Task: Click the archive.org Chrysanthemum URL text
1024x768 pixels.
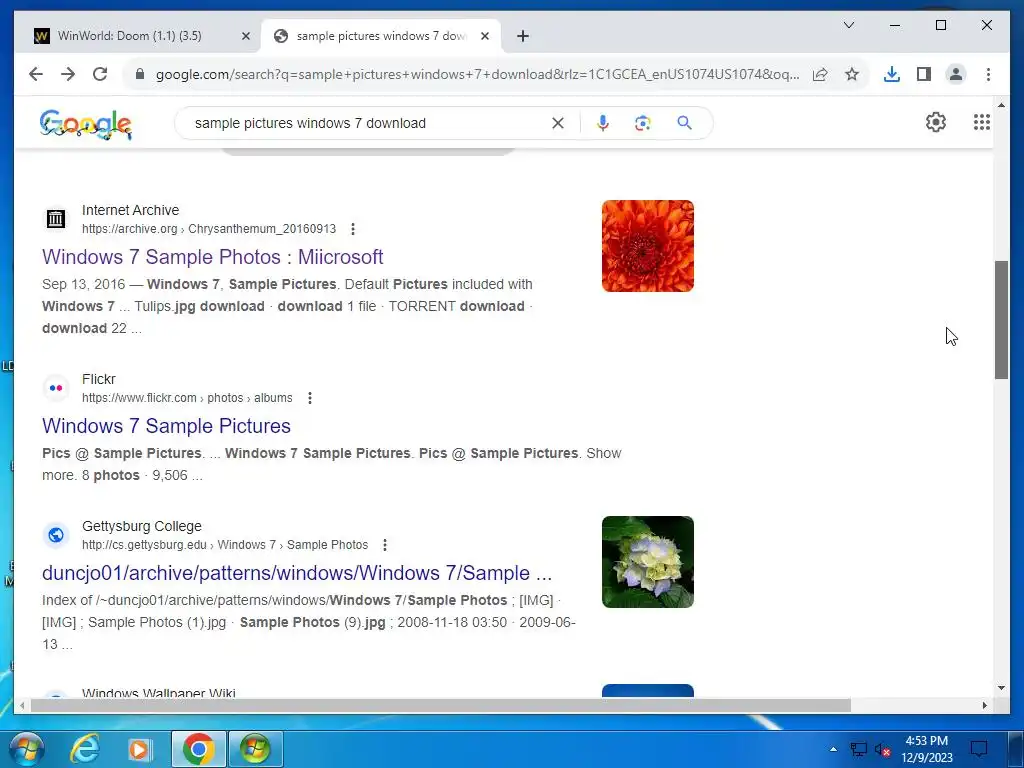Action: 209,229
